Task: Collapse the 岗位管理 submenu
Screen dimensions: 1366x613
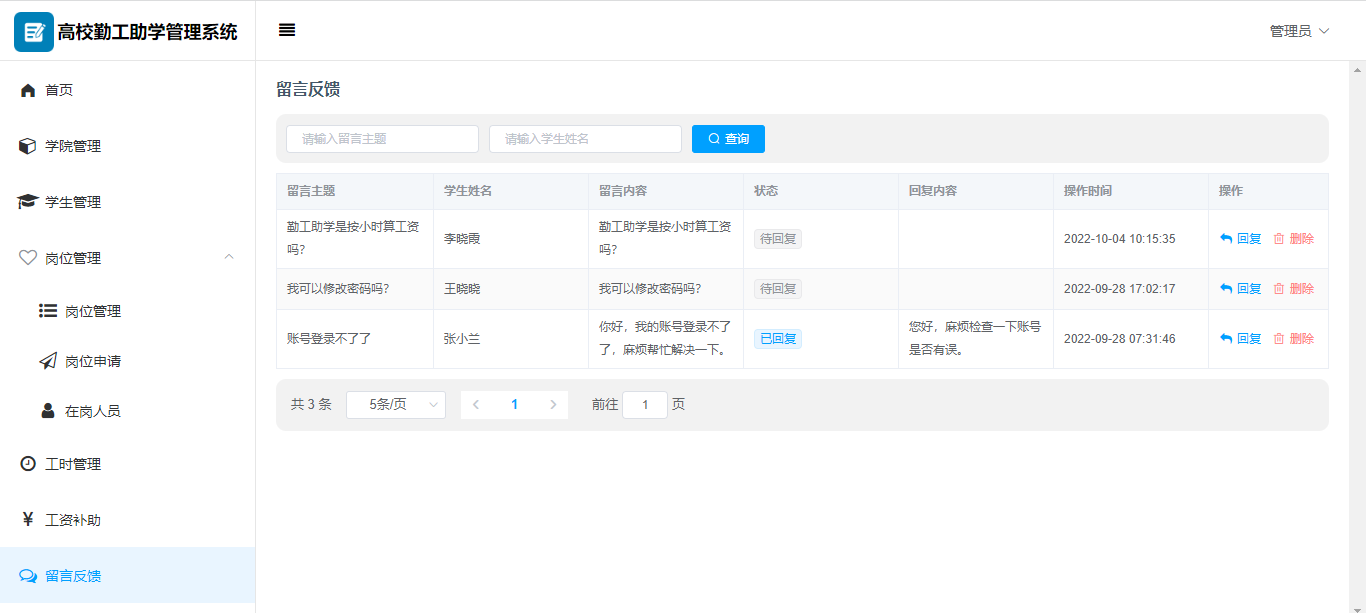Action: click(229, 258)
